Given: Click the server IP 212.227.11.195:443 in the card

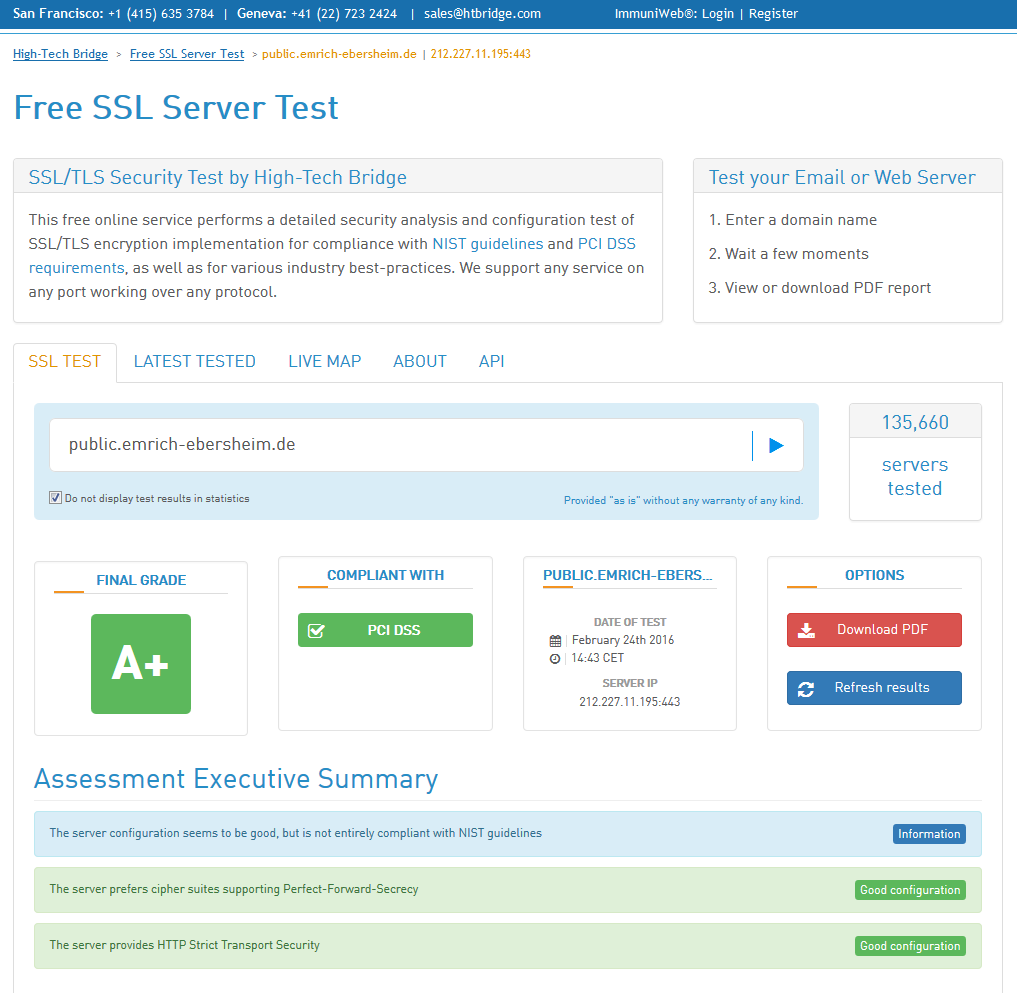Looking at the screenshot, I should coord(630,702).
